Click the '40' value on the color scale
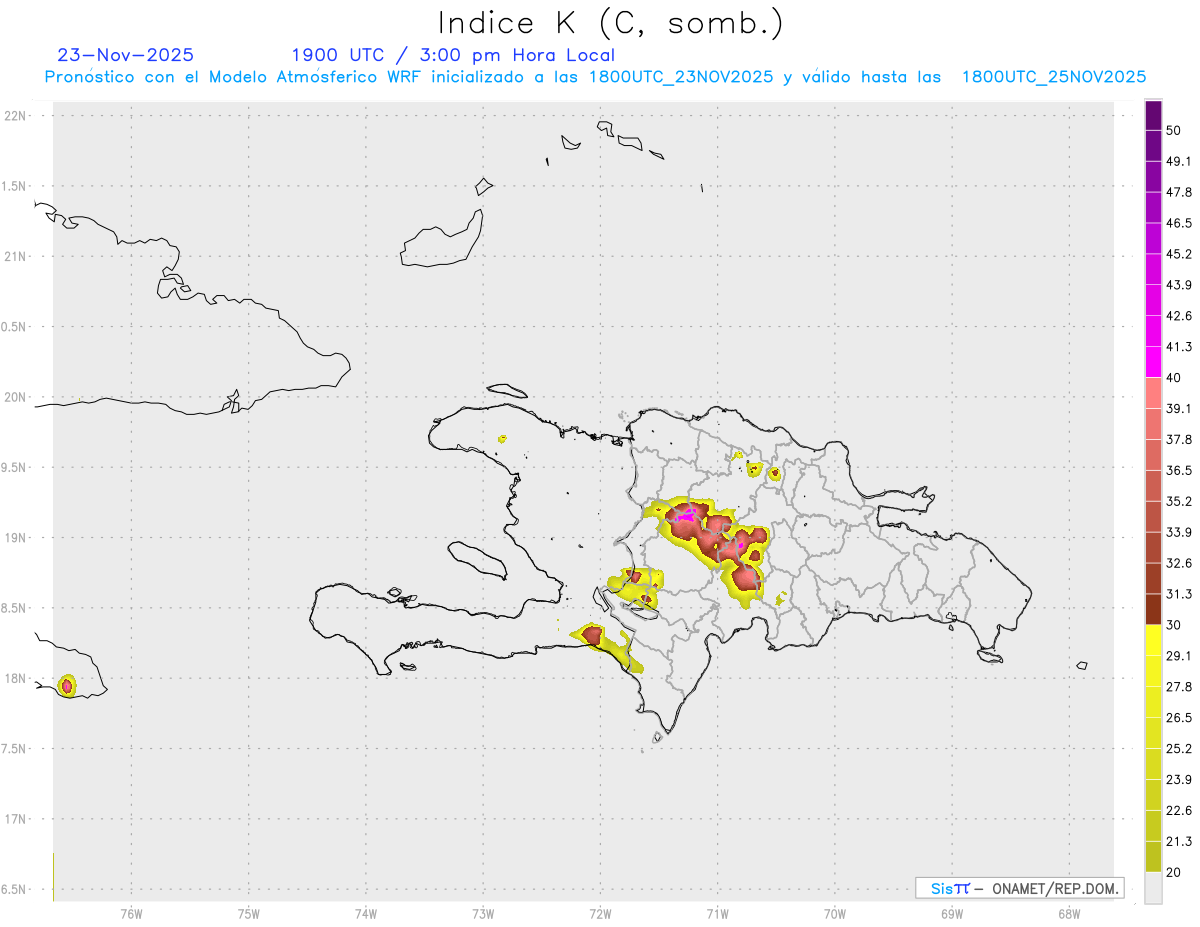 [x=1174, y=377]
